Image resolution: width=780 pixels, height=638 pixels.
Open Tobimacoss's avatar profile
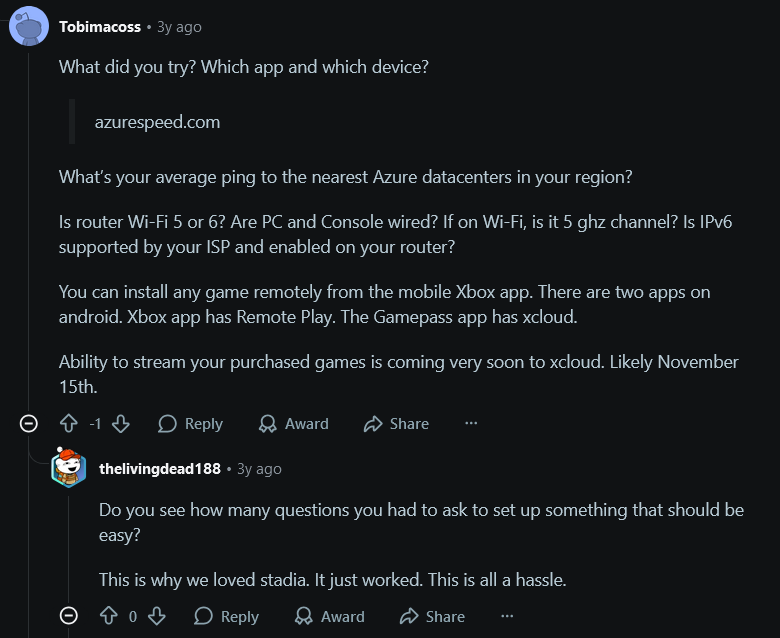pos(28,26)
